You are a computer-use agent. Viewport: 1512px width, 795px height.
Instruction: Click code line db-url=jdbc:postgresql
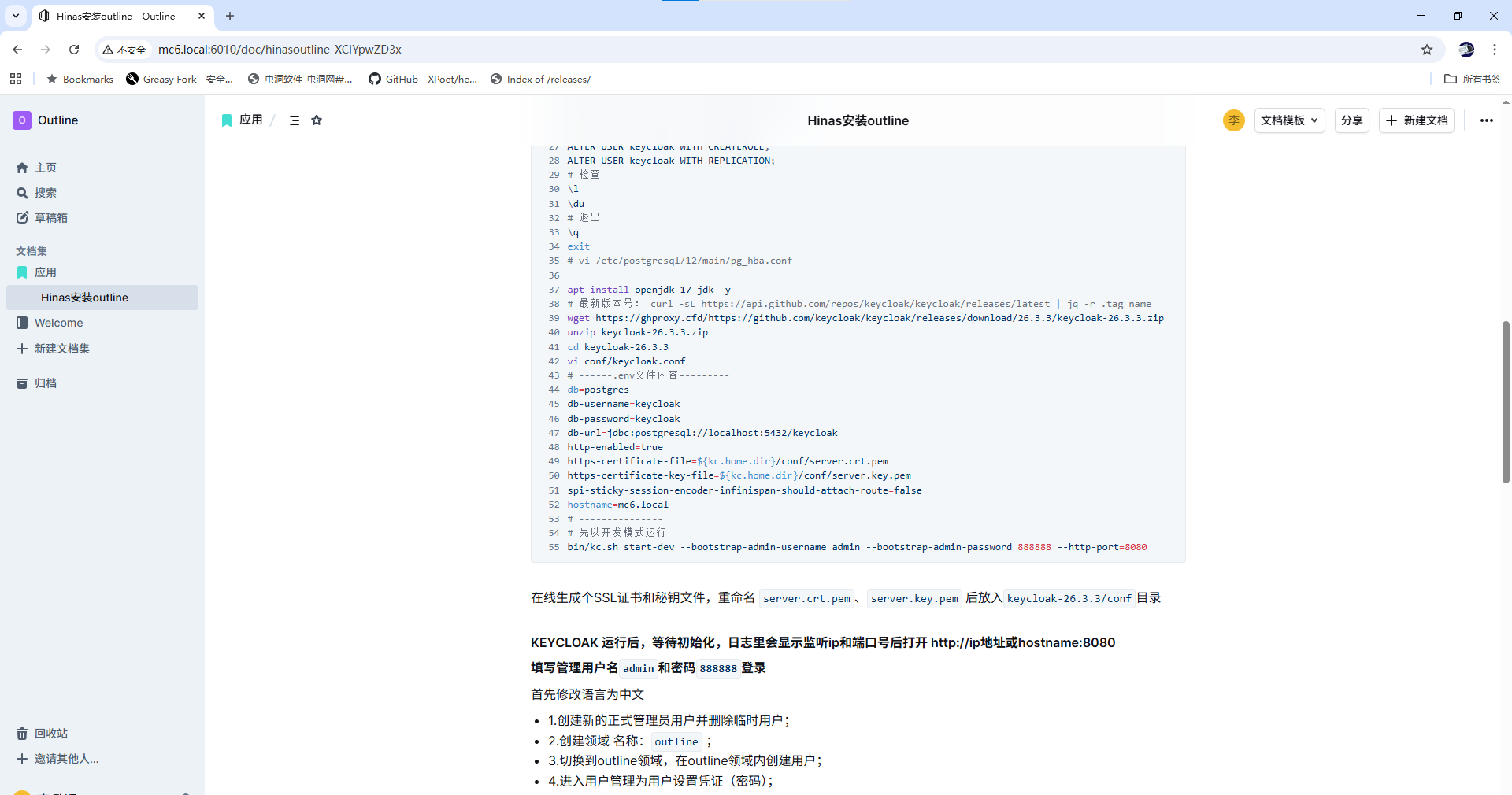click(702, 433)
